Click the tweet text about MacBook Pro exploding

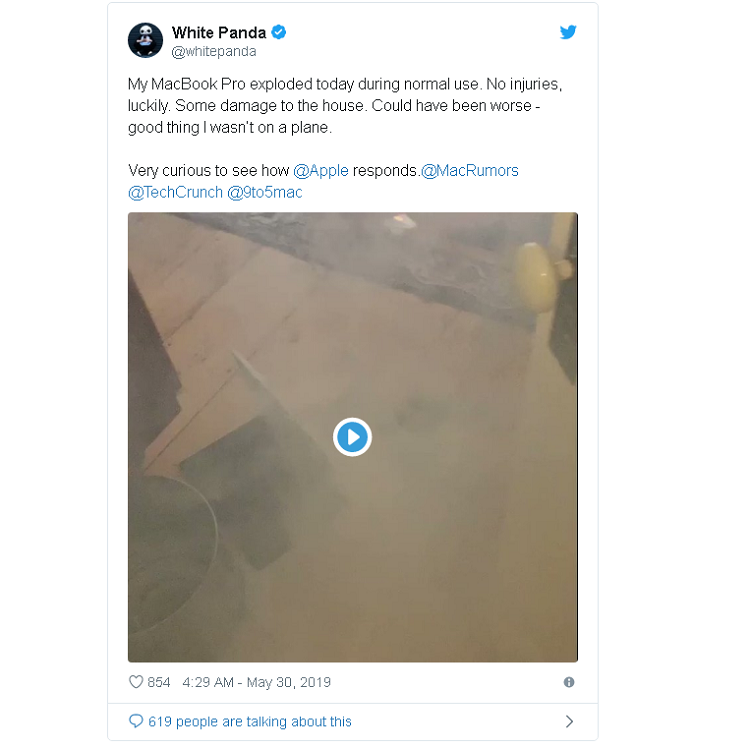tap(345, 106)
